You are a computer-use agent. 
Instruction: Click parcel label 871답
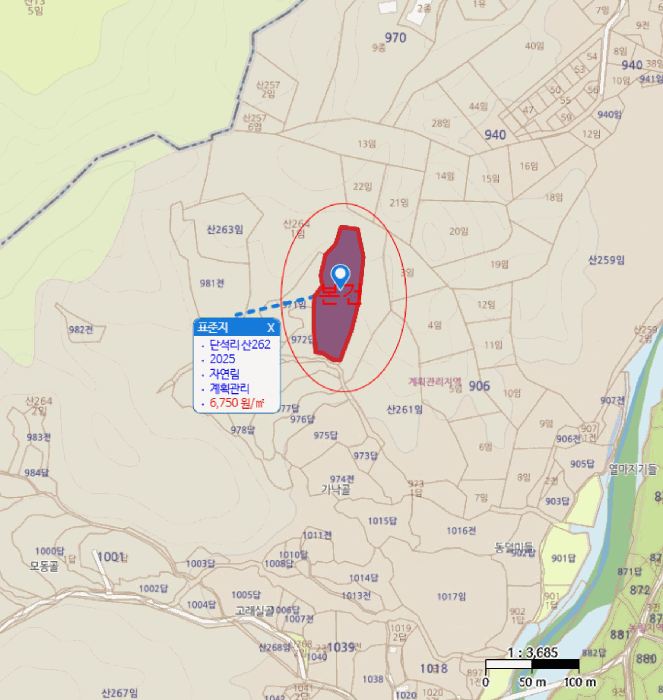point(630,572)
